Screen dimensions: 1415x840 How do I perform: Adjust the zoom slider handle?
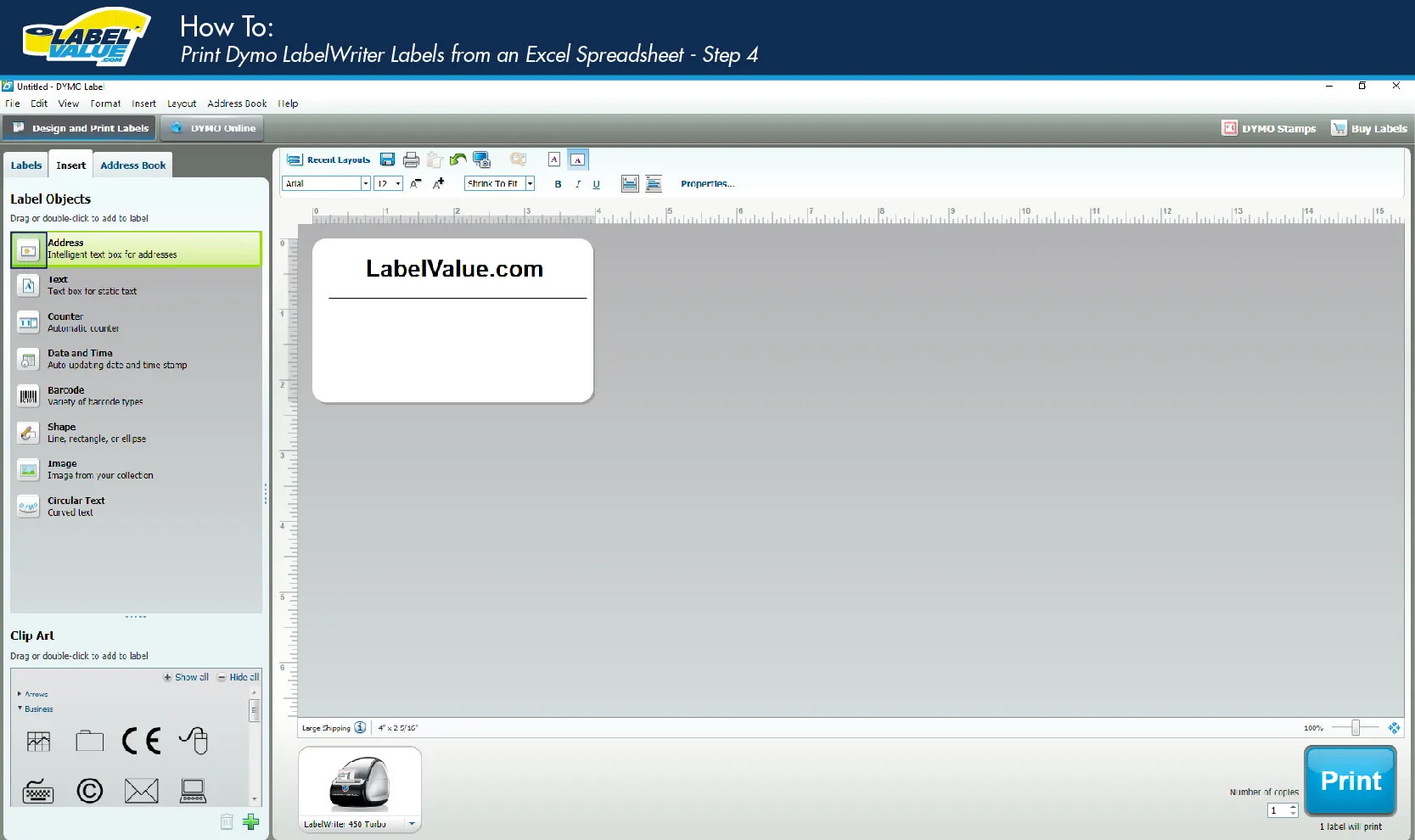click(1356, 727)
